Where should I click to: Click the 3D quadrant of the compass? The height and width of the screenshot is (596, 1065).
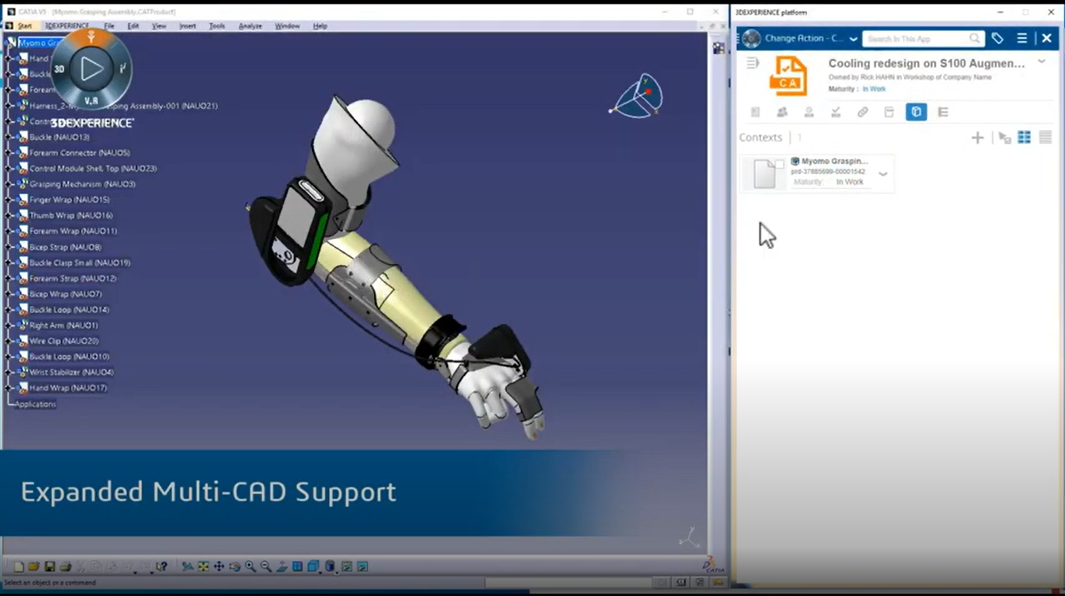pos(60,69)
